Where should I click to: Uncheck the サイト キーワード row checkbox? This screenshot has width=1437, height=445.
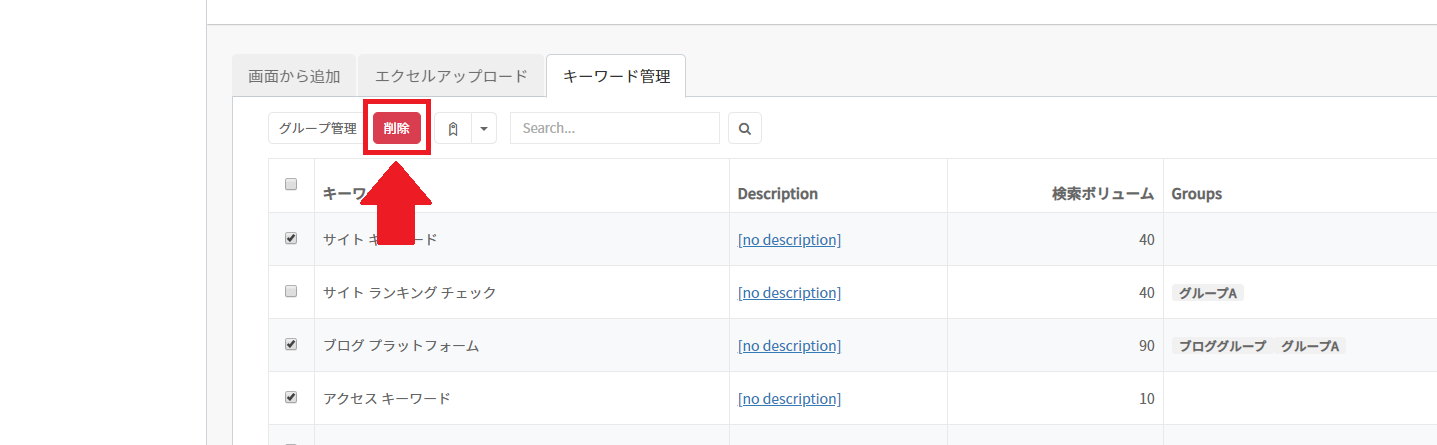click(x=291, y=238)
